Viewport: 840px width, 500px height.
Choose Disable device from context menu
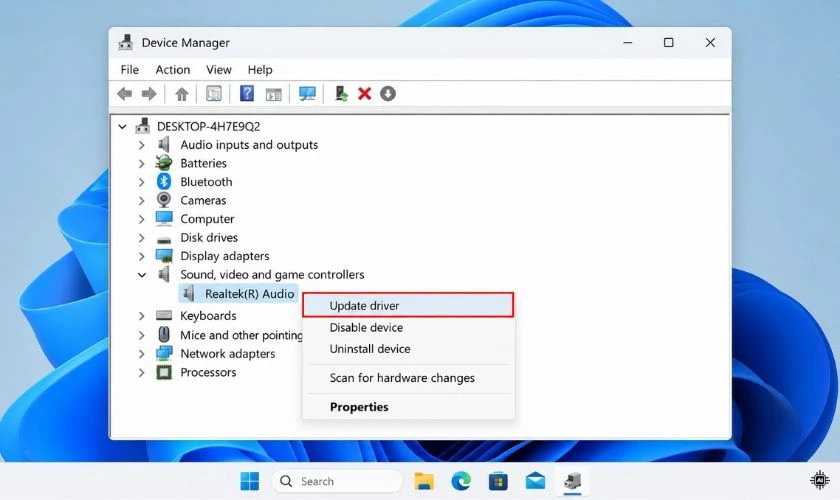click(x=408, y=327)
